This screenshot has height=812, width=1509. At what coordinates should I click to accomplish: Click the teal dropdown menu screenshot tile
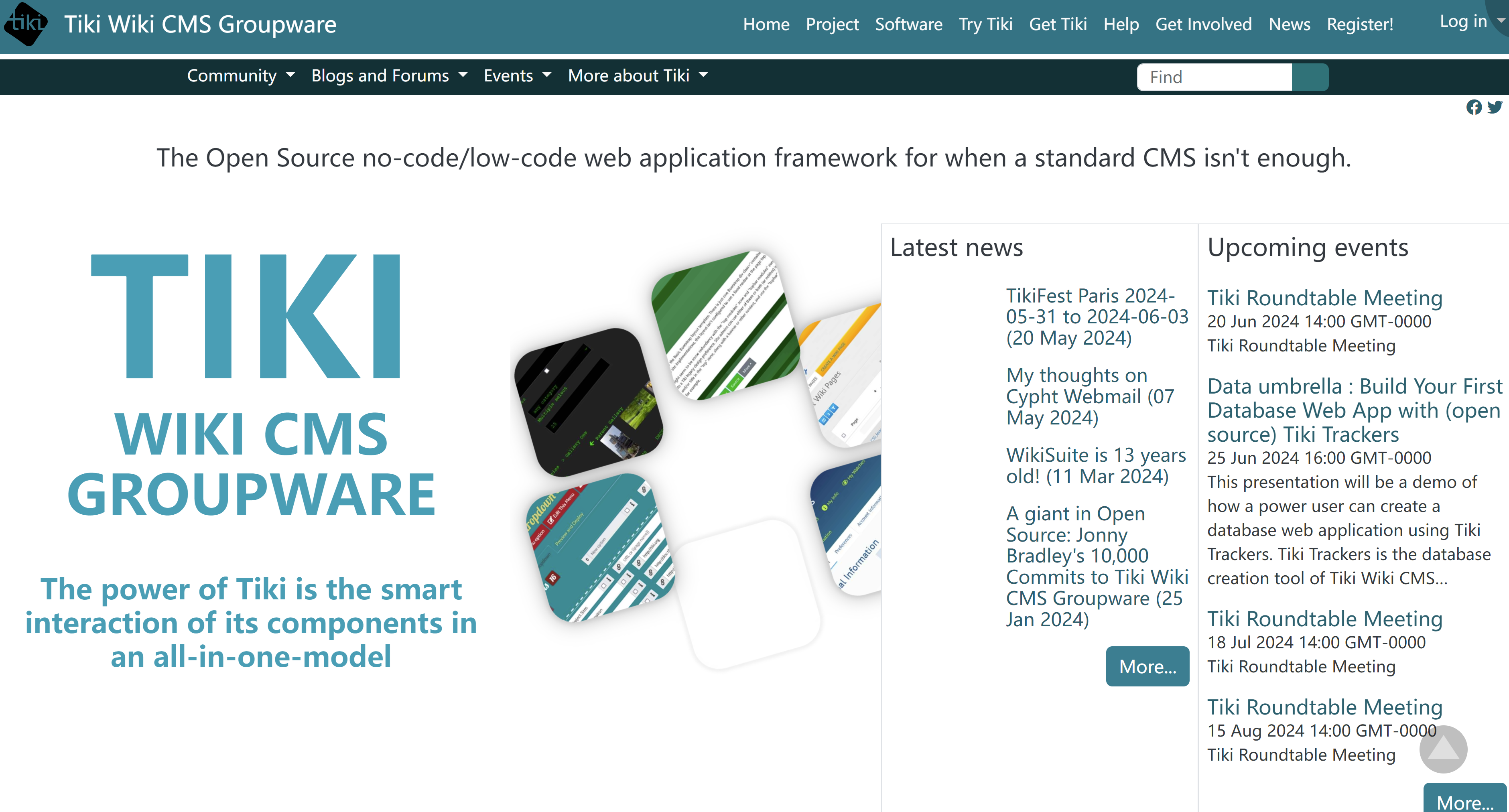(x=600, y=548)
